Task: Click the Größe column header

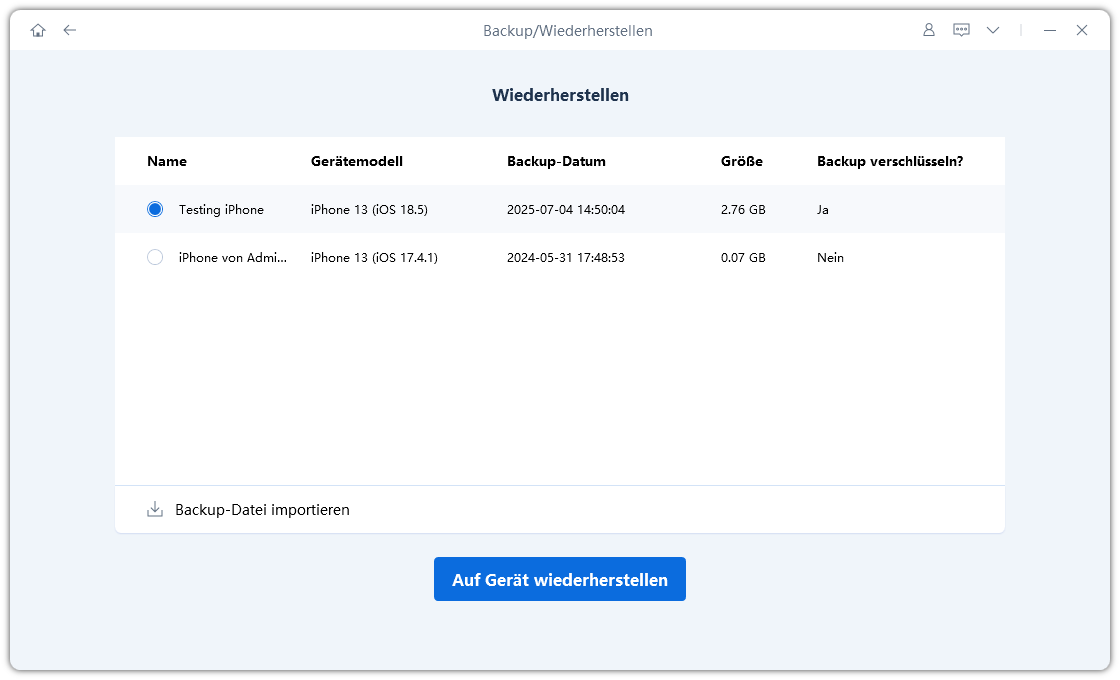Action: pyautogui.click(x=742, y=161)
